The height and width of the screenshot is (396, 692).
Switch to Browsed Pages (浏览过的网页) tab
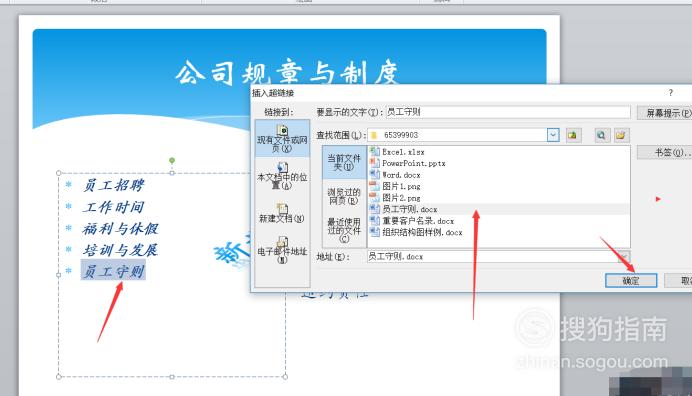coord(344,196)
